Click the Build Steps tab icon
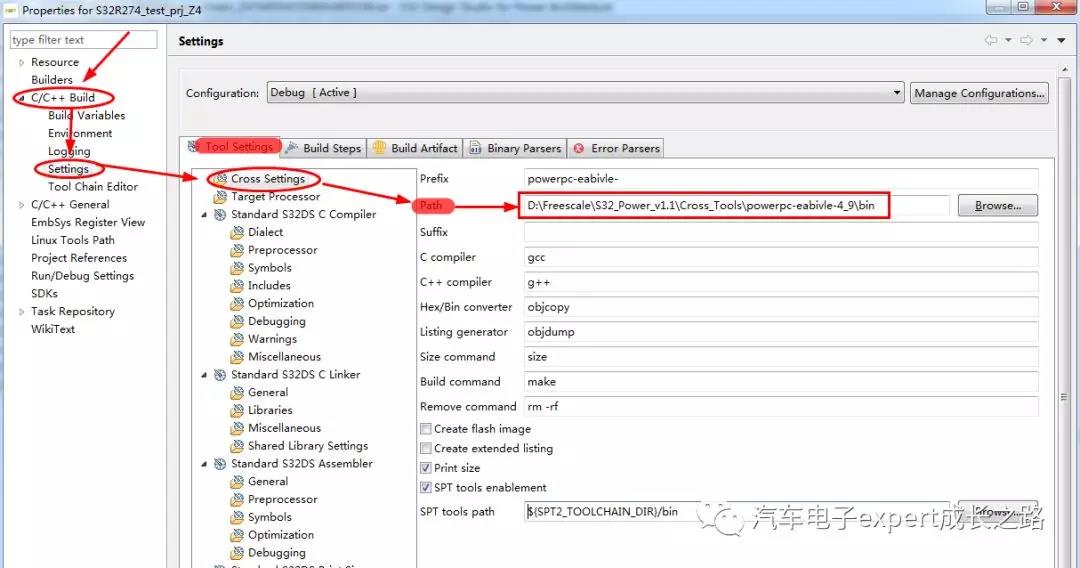 292,148
